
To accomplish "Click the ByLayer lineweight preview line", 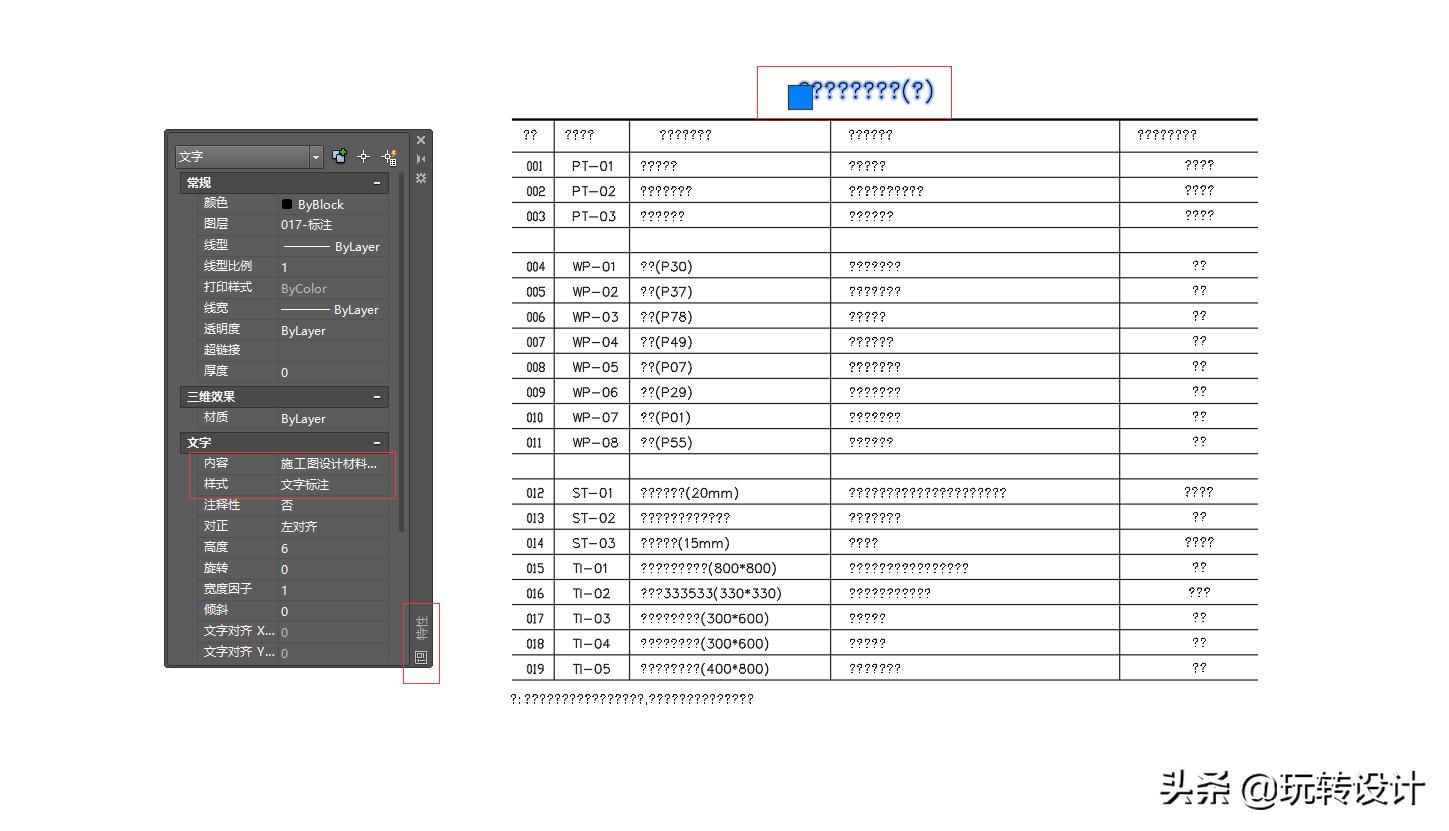I will 325,309.
